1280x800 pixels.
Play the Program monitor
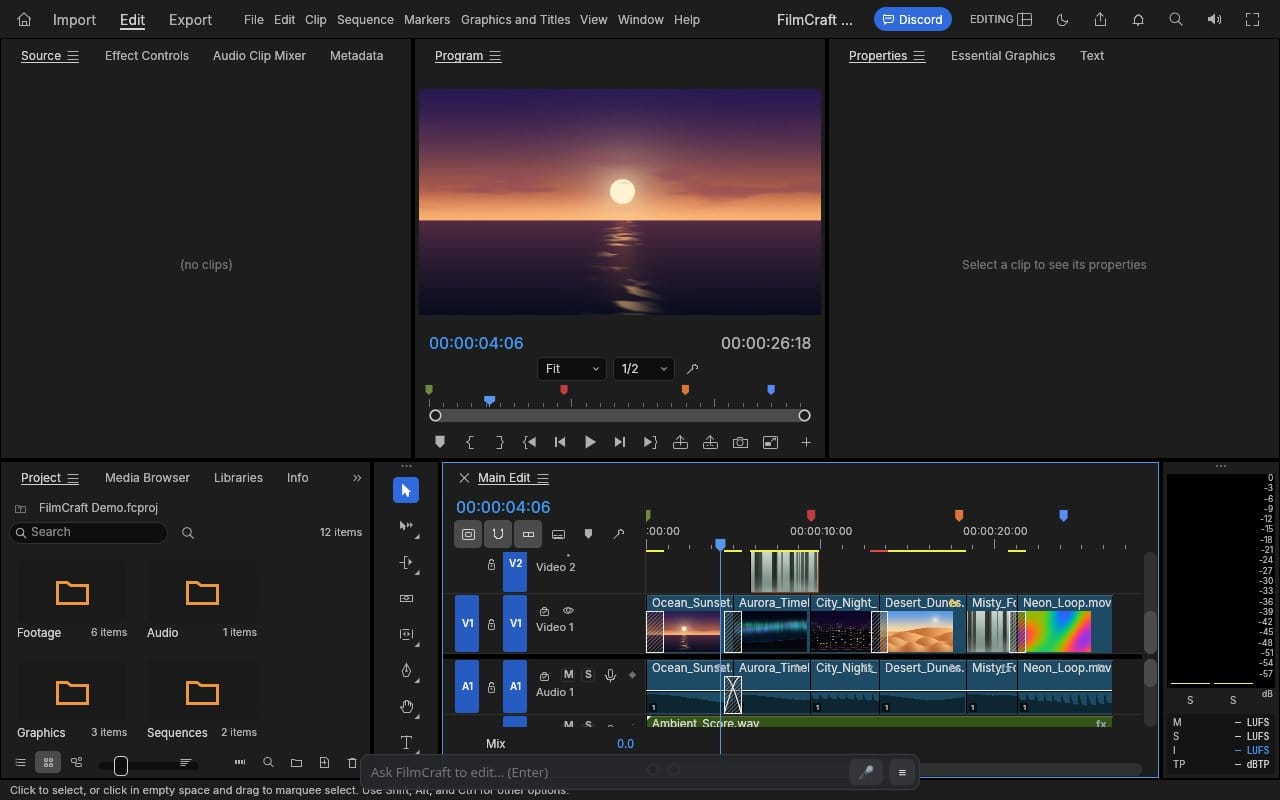click(x=590, y=442)
